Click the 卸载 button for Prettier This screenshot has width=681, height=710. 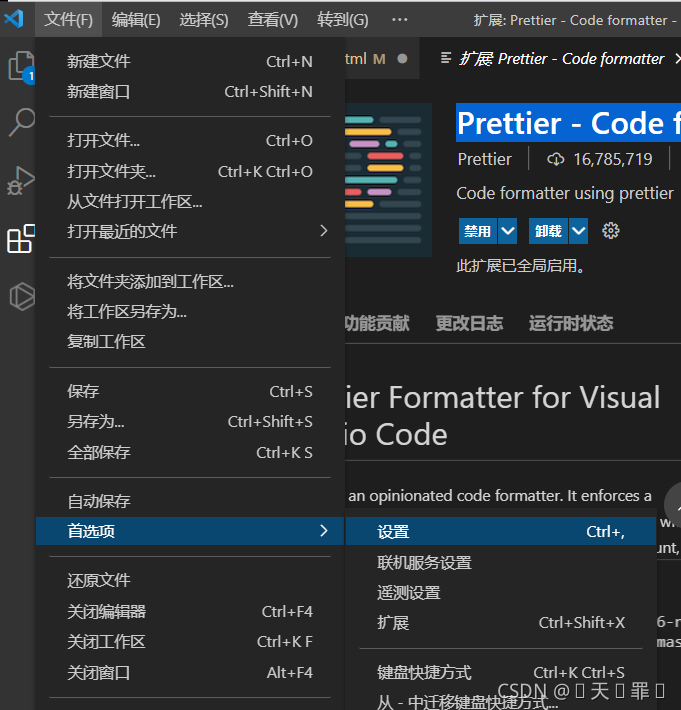(548, 231)
